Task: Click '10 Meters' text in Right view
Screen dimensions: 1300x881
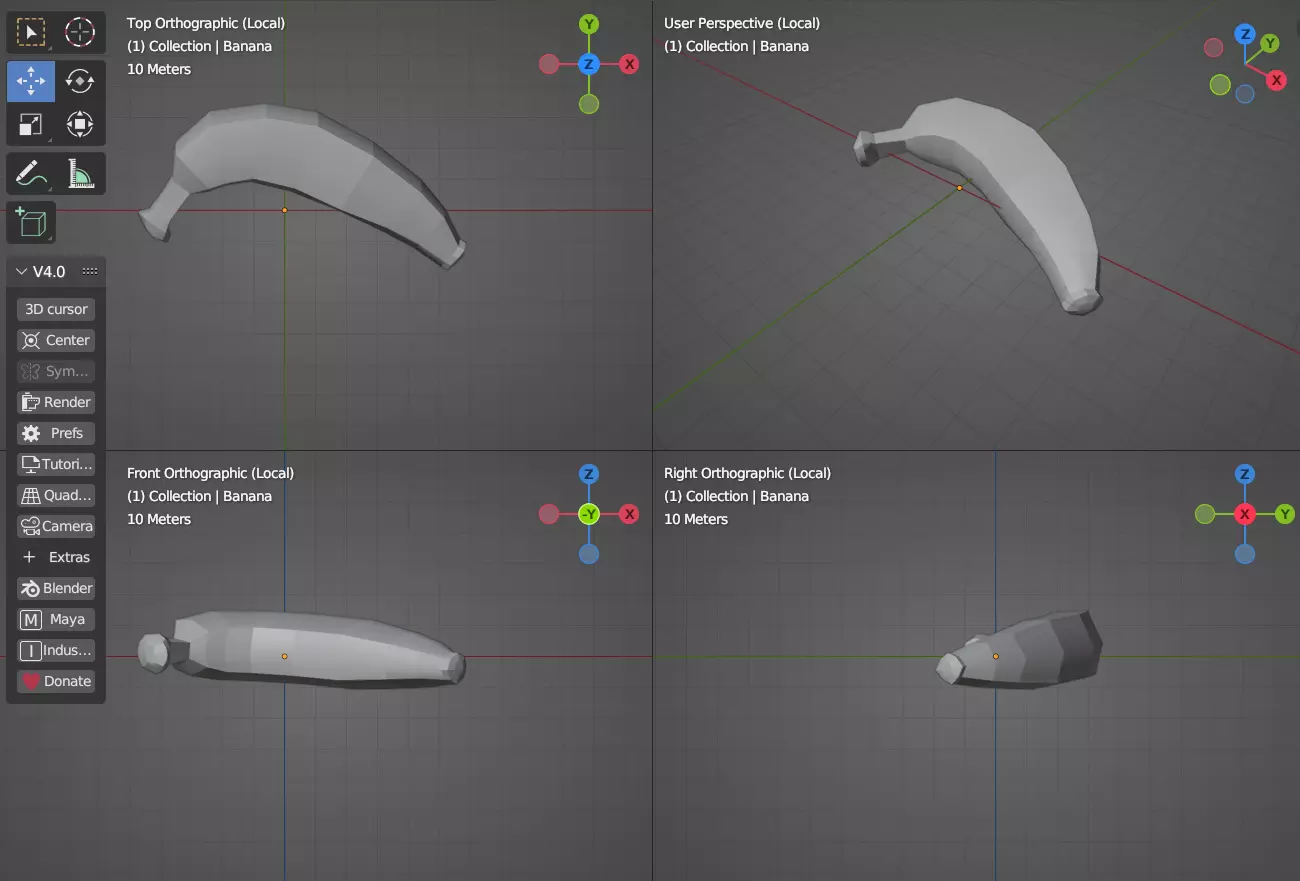Action: click(696, 519)
